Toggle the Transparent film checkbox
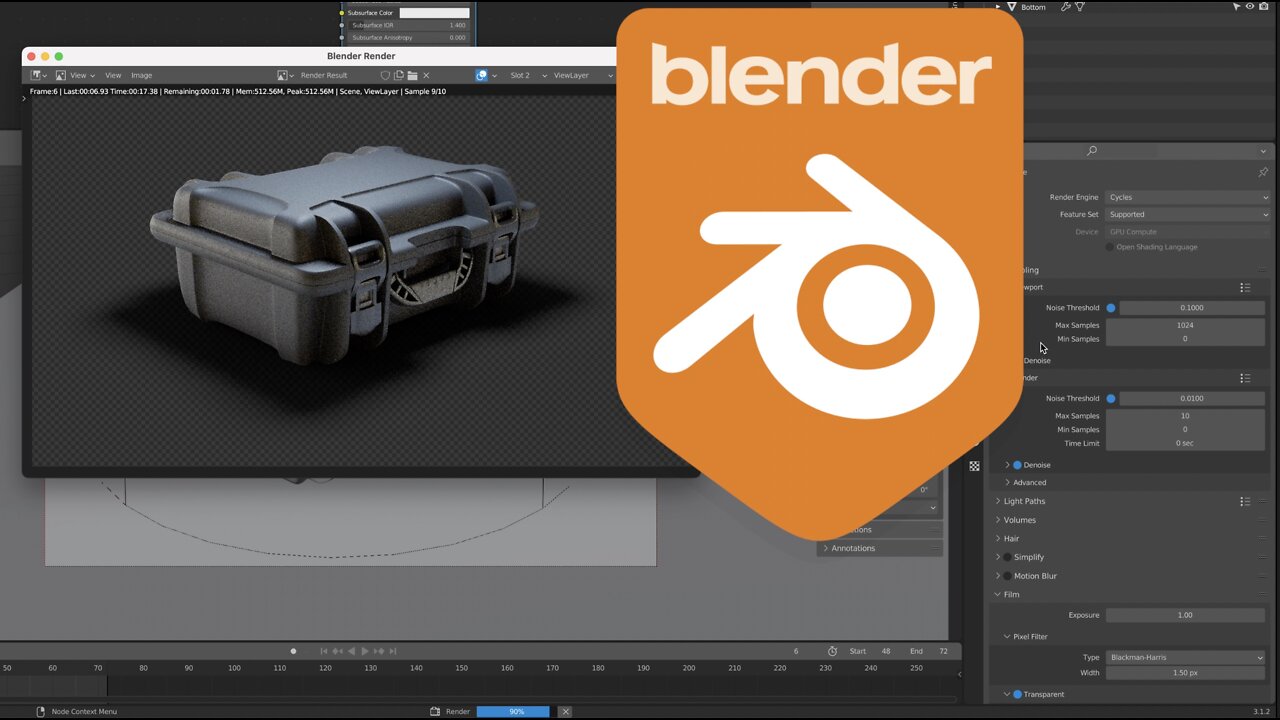1280x720 pixels. click(x=1017, y=694)
